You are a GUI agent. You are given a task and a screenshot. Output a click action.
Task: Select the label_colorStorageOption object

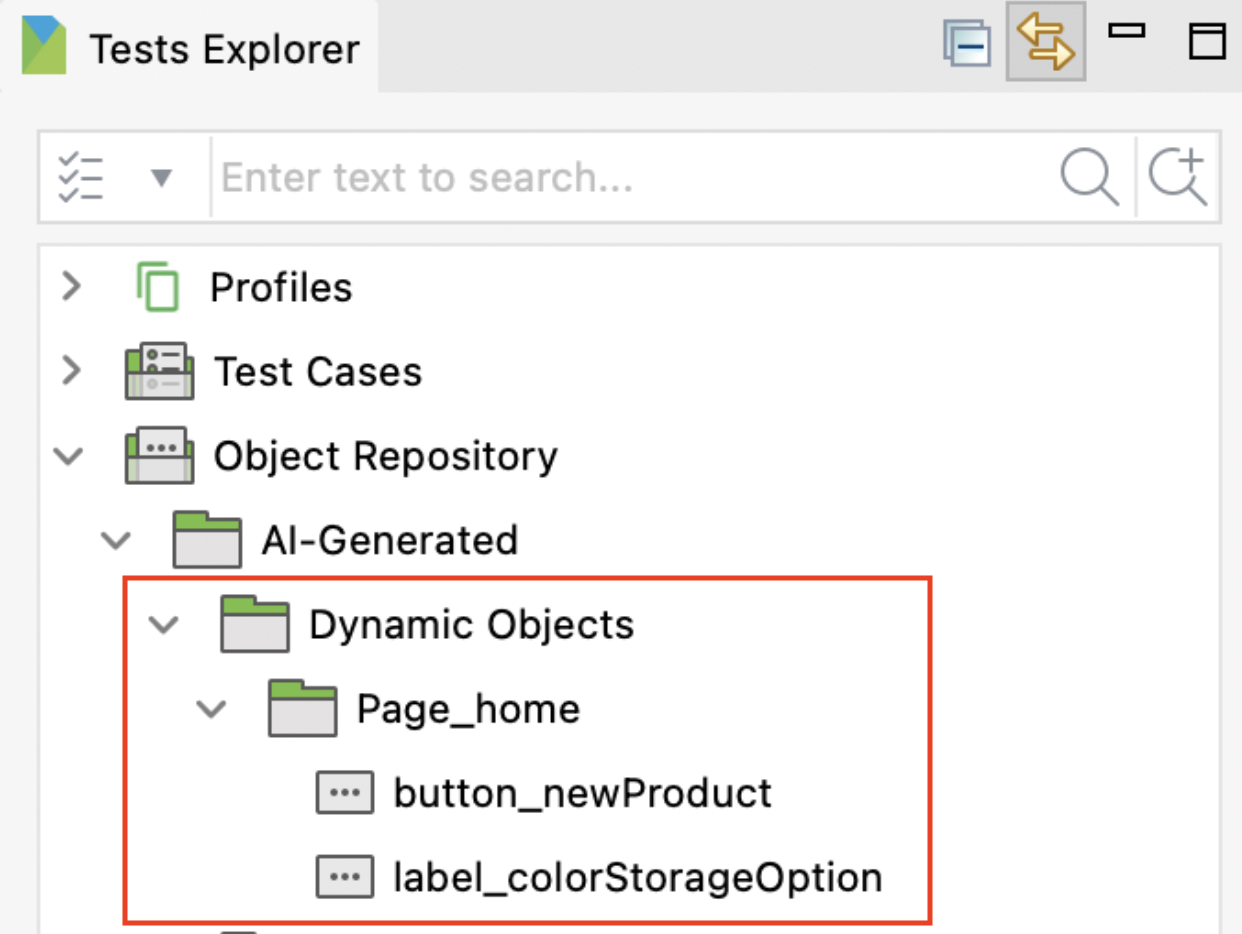click(637, 877)
